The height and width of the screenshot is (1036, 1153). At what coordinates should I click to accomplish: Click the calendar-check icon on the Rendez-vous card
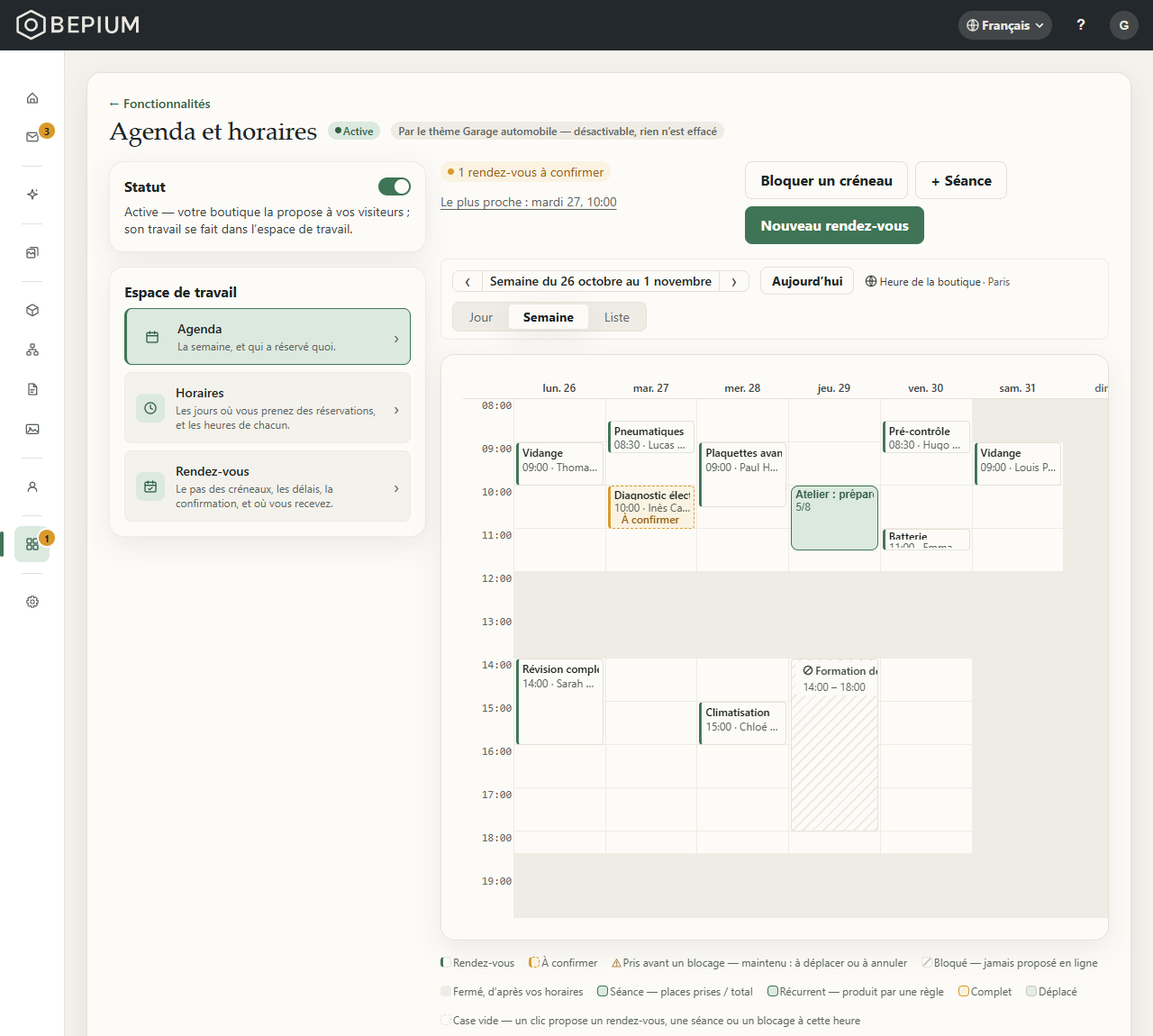[x=150, y=486]
